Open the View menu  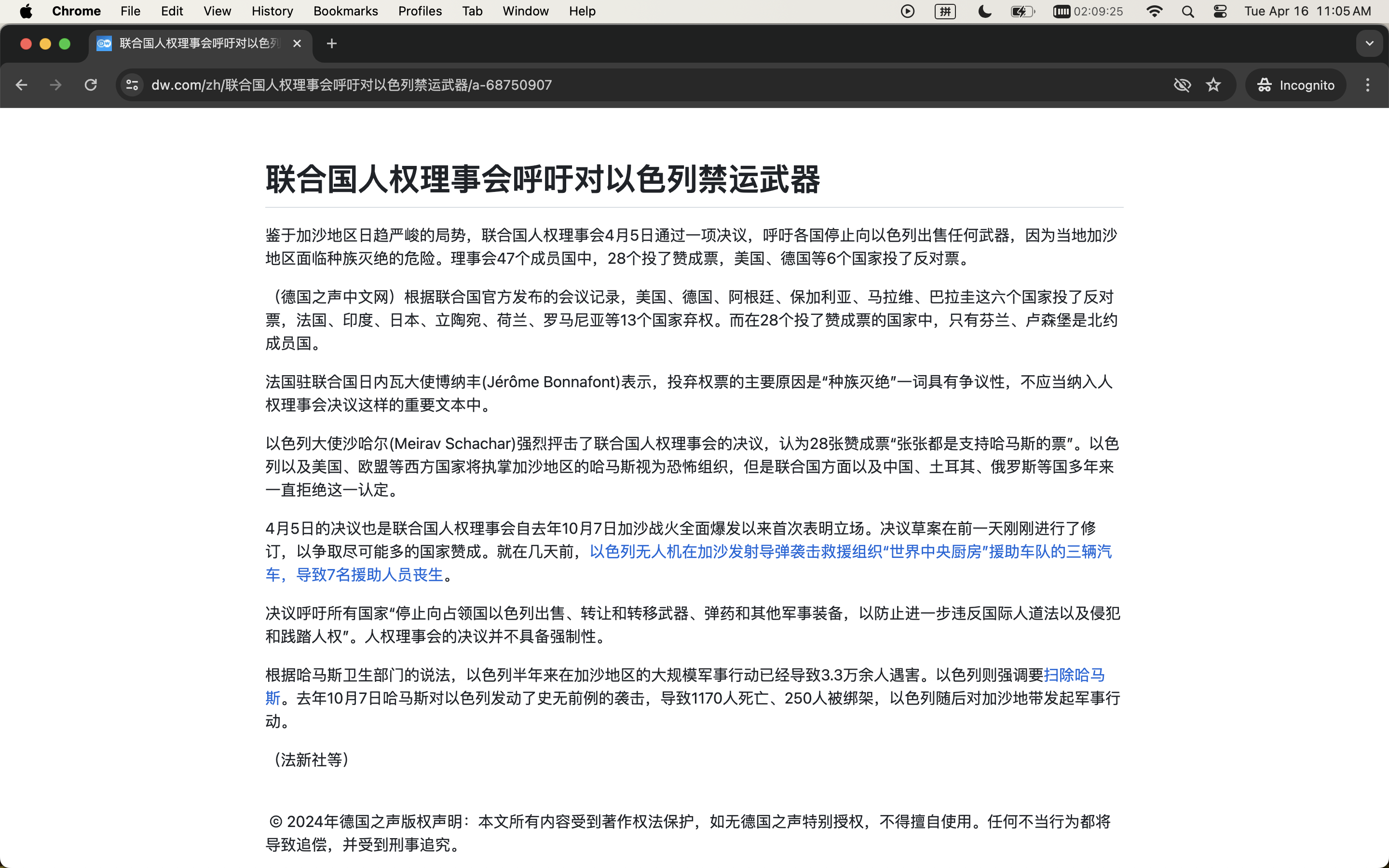217,11
